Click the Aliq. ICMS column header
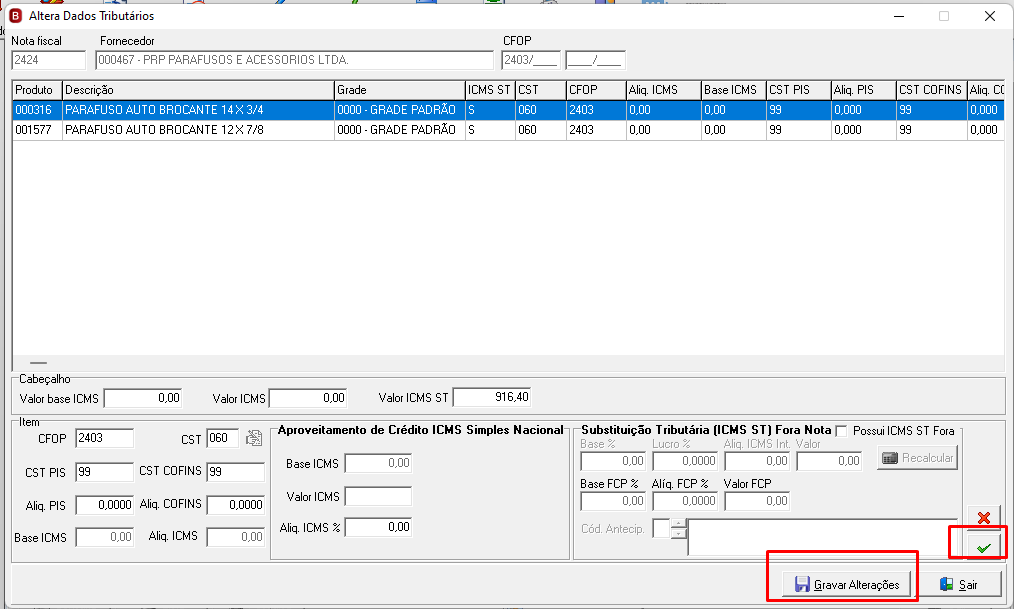1014x609 pixels. point(663,90)
